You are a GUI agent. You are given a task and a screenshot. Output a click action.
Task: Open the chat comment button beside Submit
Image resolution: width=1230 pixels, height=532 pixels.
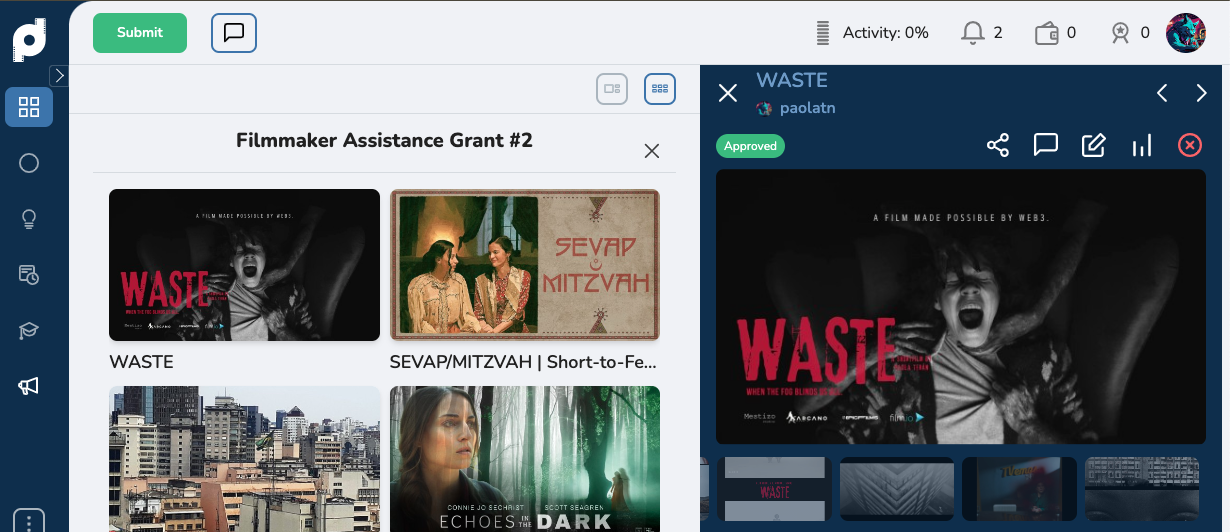click(x=234, y=33)
